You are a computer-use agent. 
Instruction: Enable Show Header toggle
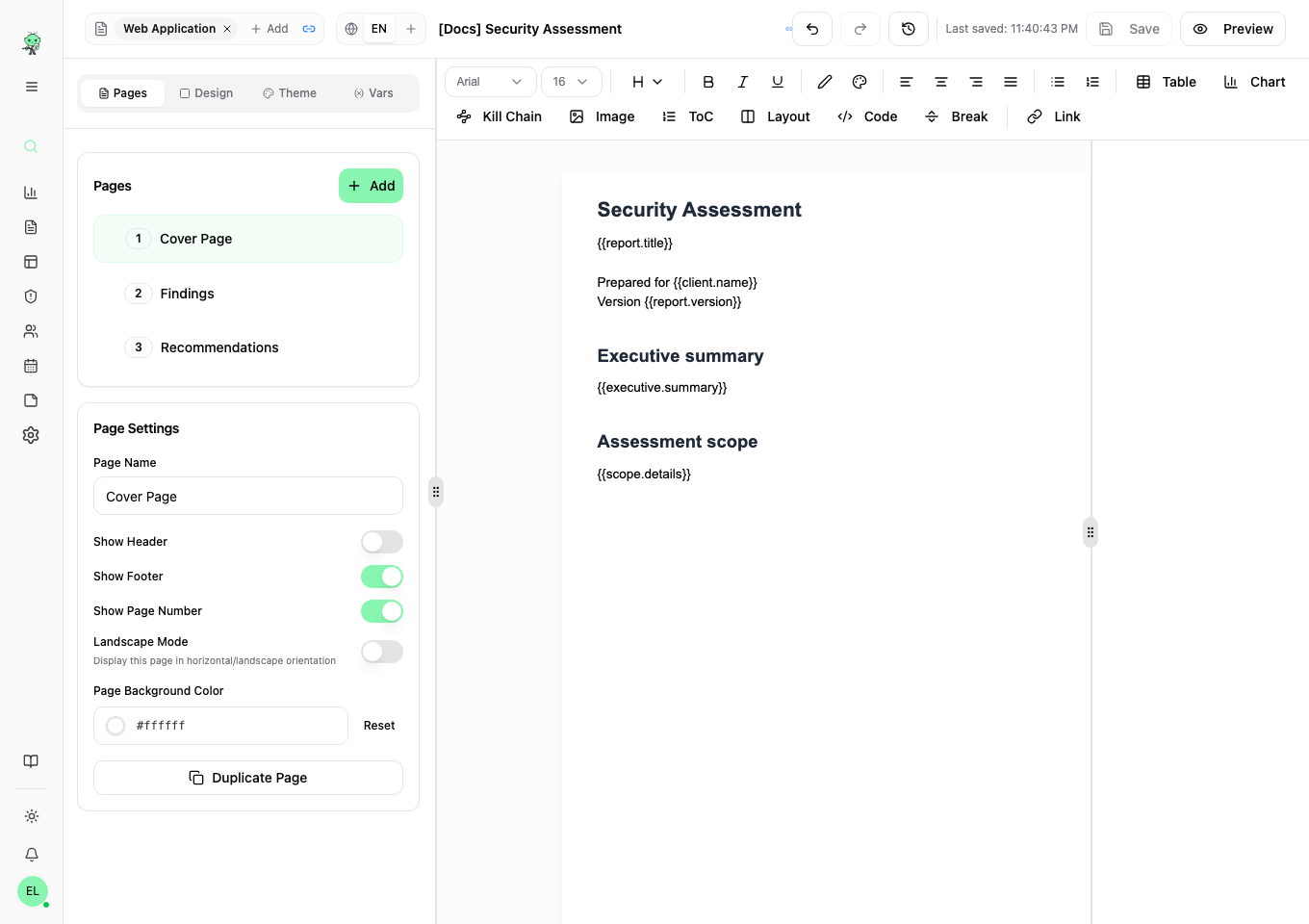pyautogui.click(x=382, y=542)
